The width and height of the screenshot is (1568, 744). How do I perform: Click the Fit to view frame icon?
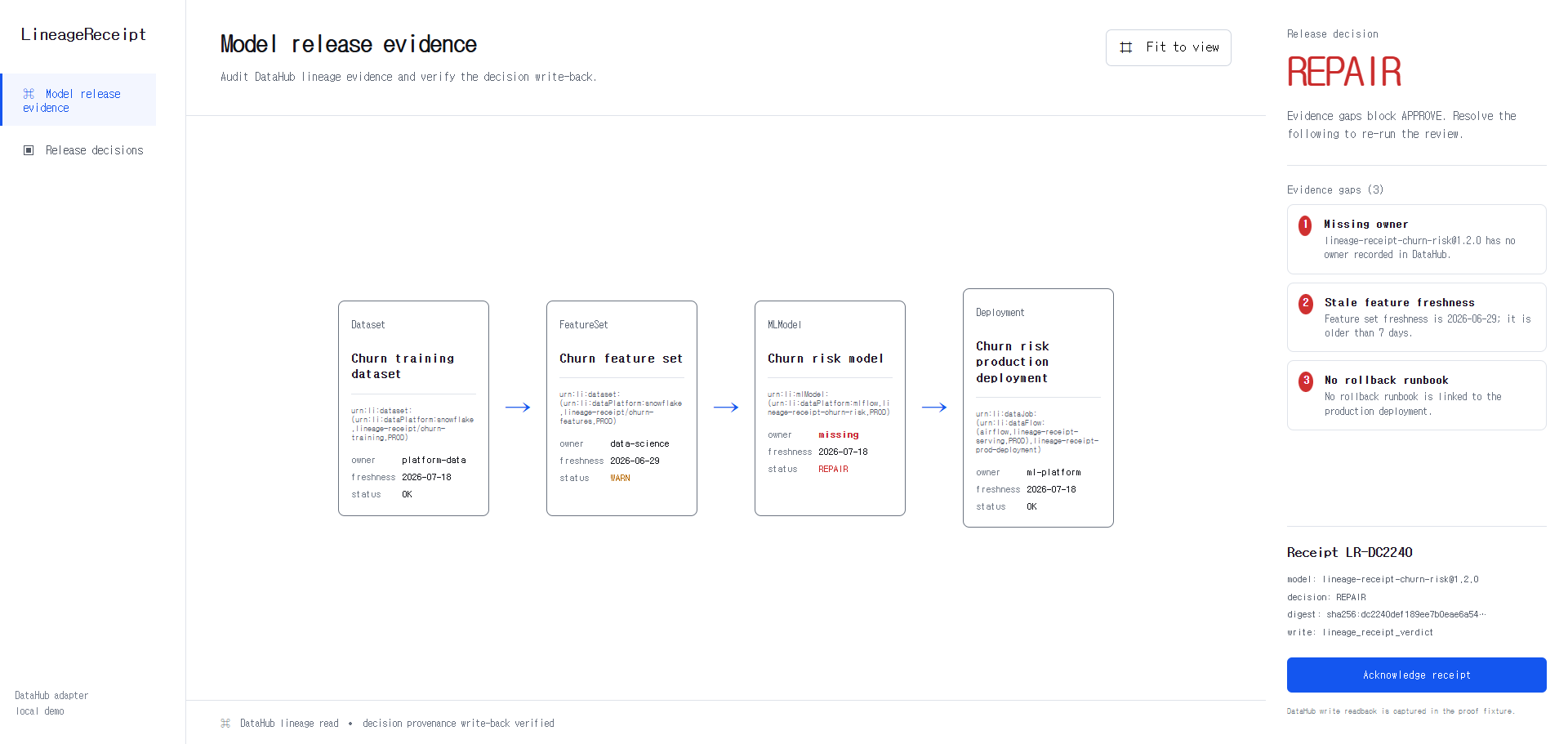tap(1126, 47)
